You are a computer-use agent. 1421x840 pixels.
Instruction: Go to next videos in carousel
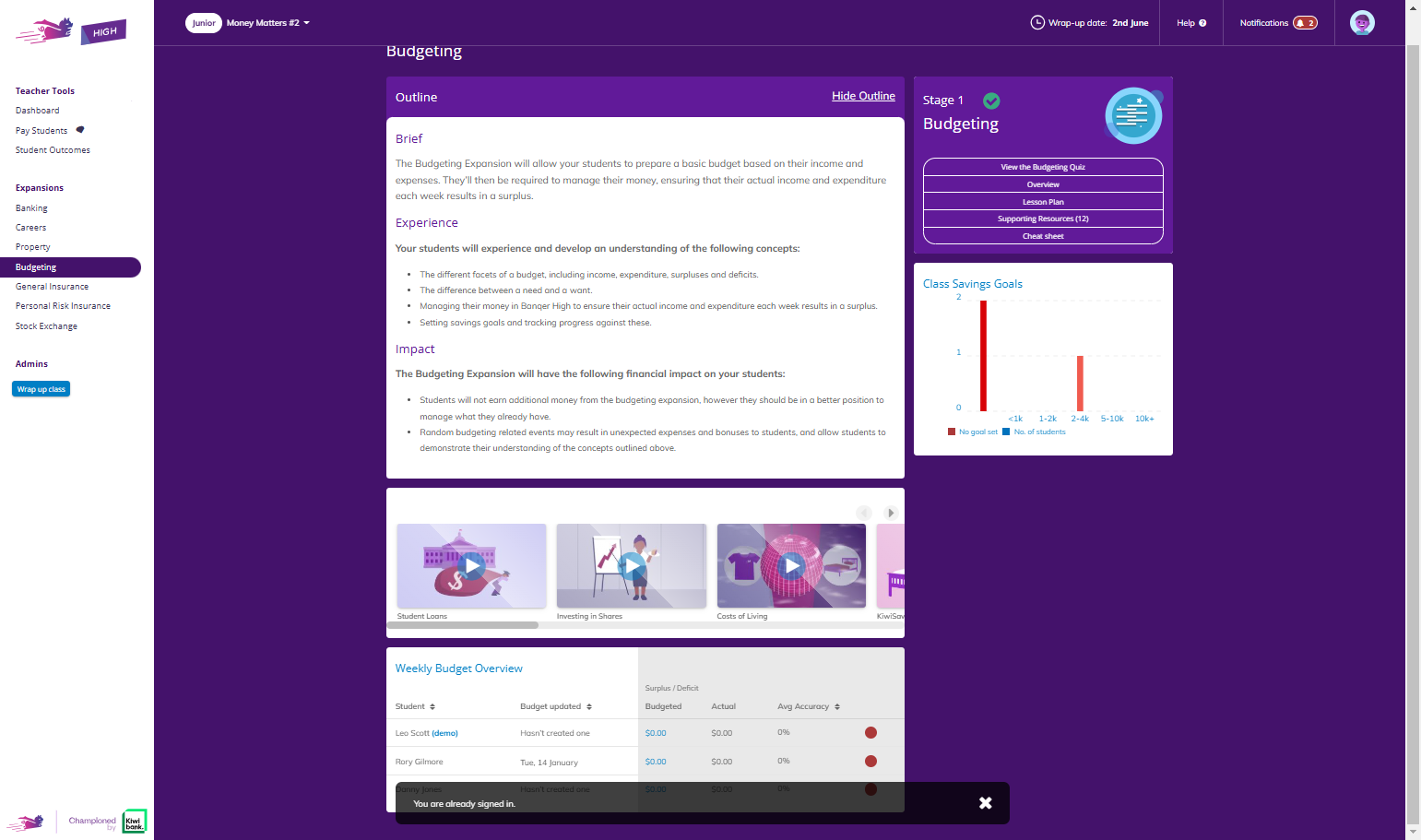(891, 513)
